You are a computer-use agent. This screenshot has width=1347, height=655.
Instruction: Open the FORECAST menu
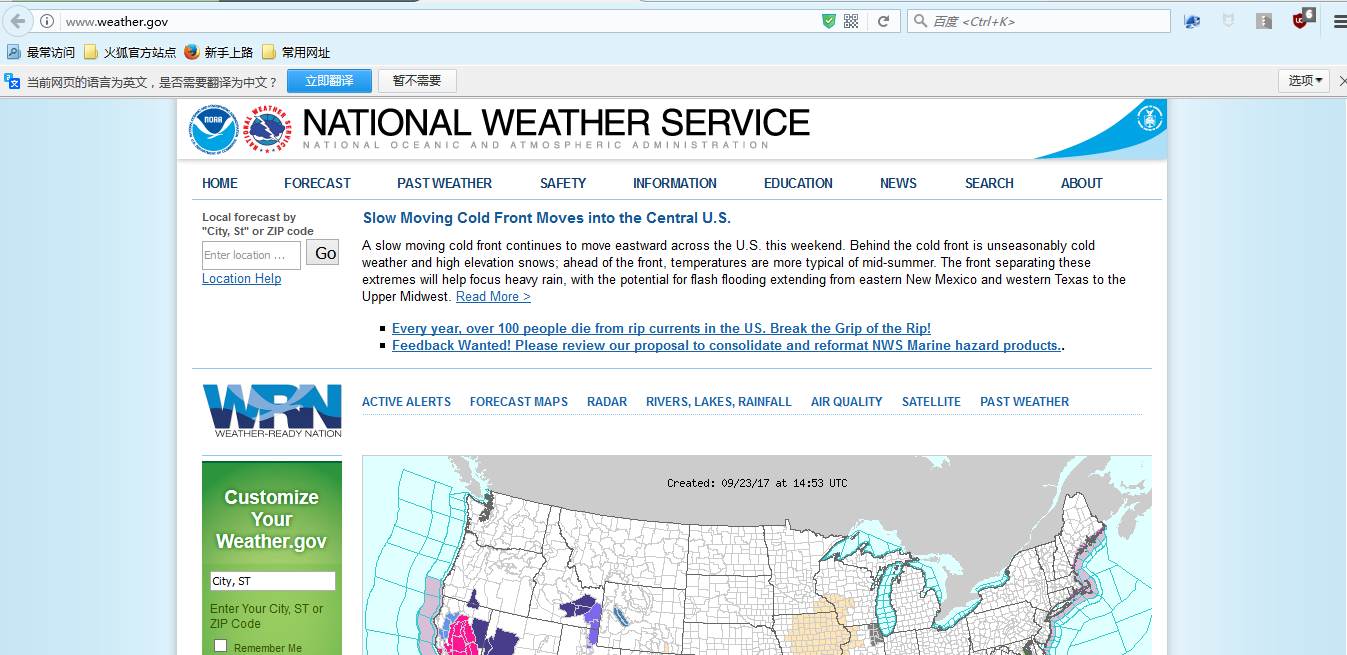pyautogui.click(x=317, y=183)
